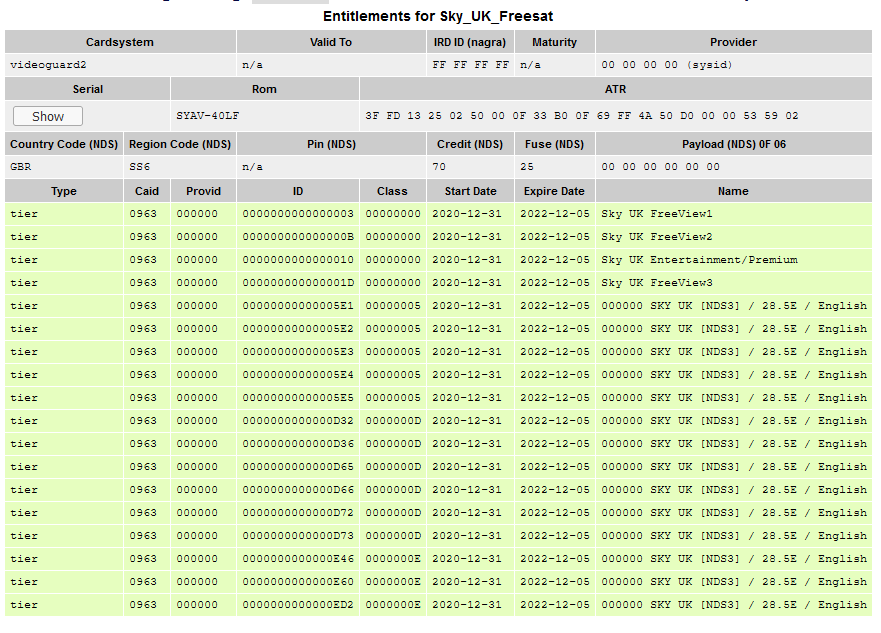Select the Entitlements for Sky_UK_Freesat title
Screen dimensions: 881x633
[x=438, y=16]
